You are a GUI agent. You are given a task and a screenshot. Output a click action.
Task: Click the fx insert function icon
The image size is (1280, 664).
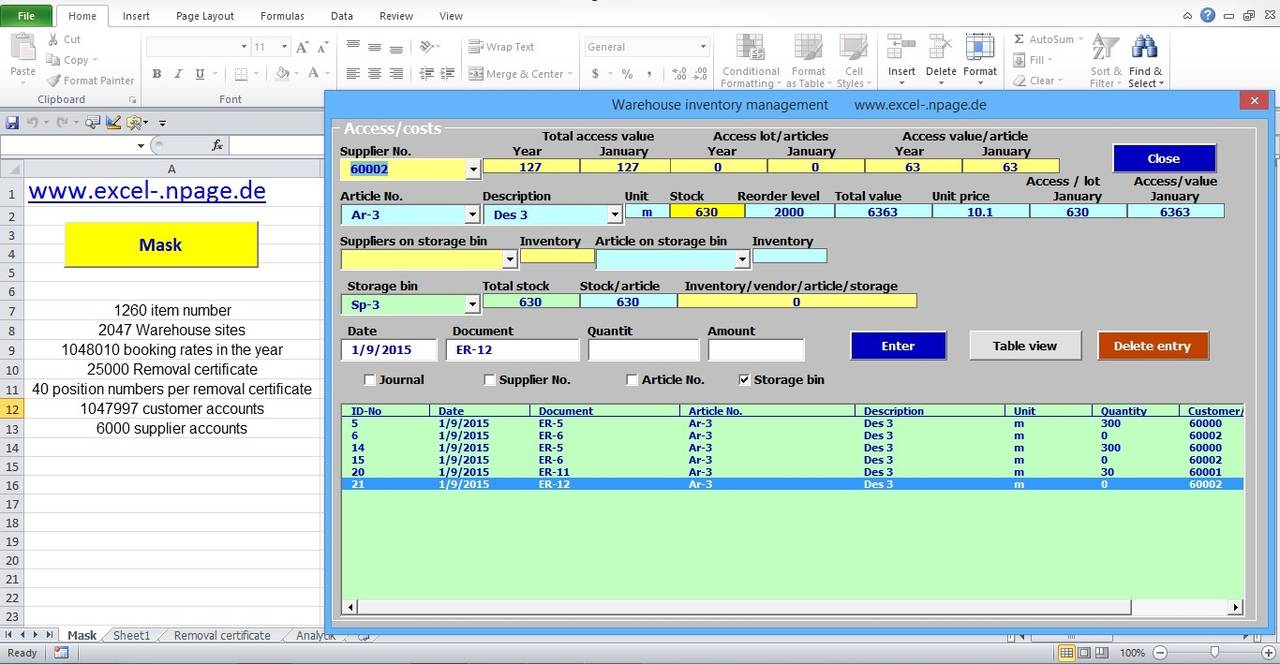(217, 145)
